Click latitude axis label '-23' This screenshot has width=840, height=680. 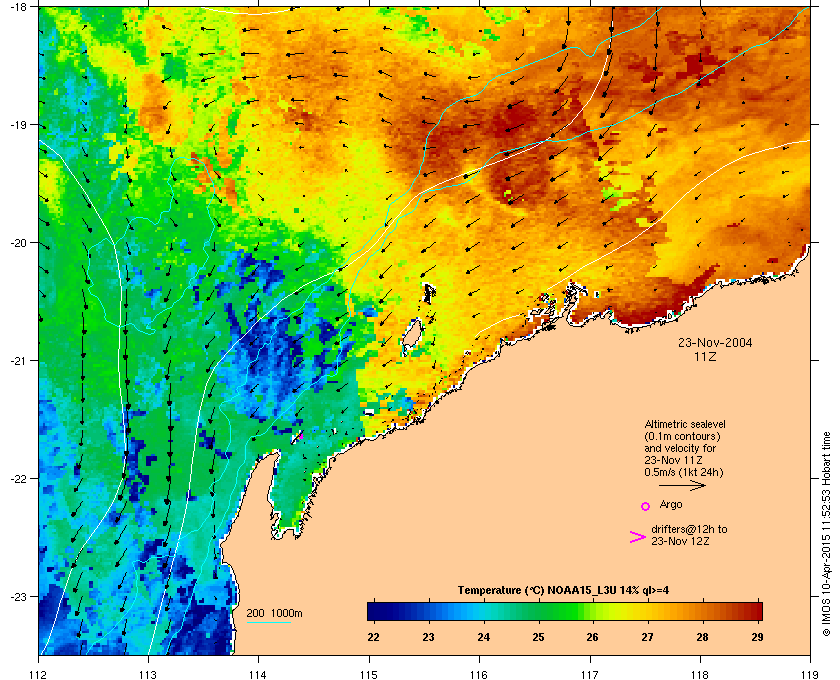[18, 596]
